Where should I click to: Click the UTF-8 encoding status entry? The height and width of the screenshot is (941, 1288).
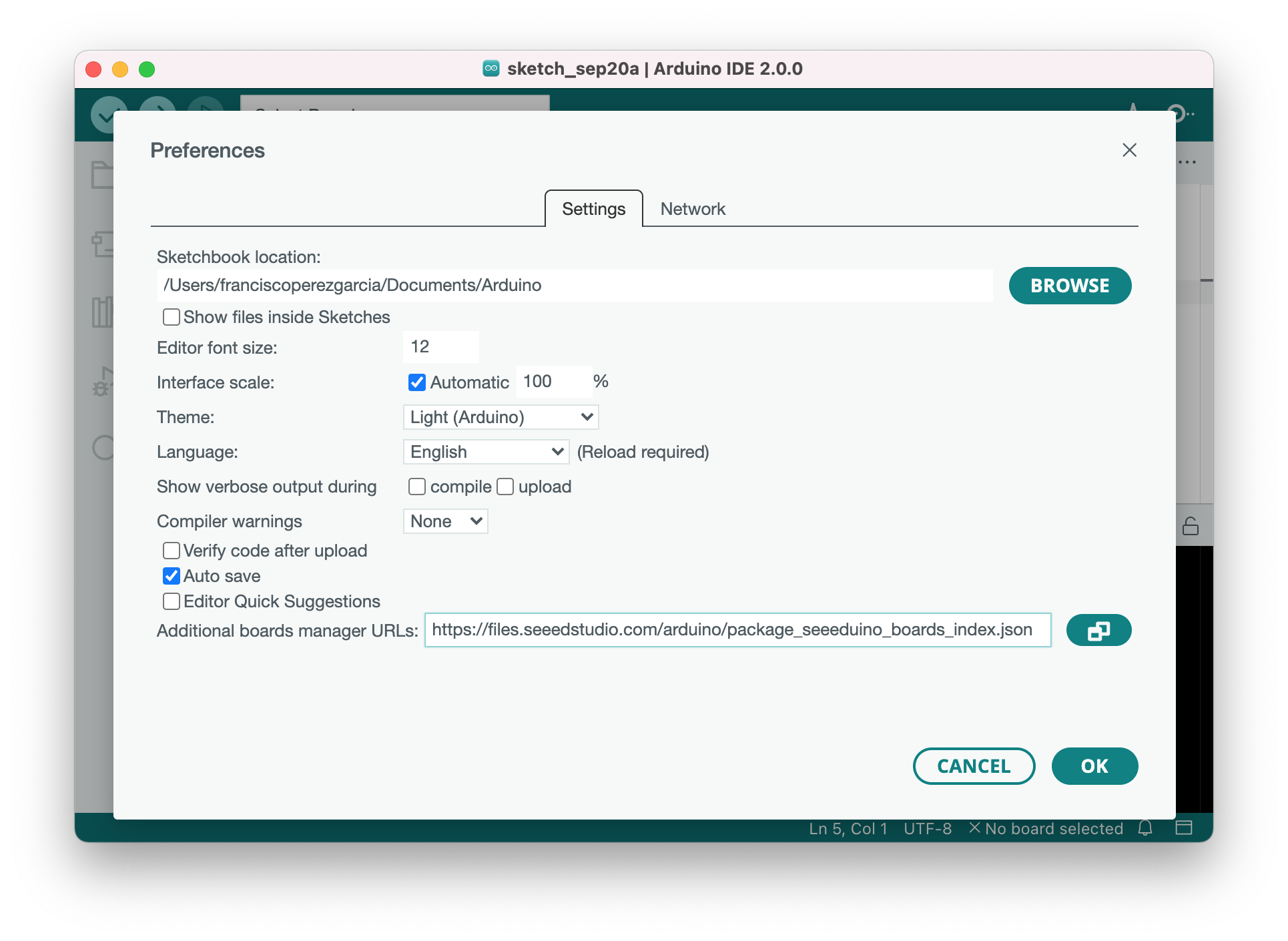click(x=928, y=828)
